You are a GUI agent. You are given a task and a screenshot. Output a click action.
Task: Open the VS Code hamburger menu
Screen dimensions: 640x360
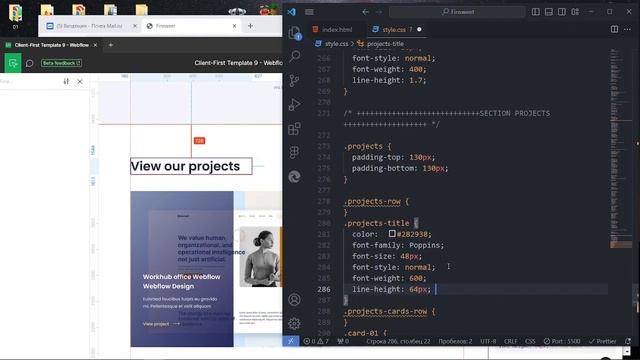tap(309, 12)
